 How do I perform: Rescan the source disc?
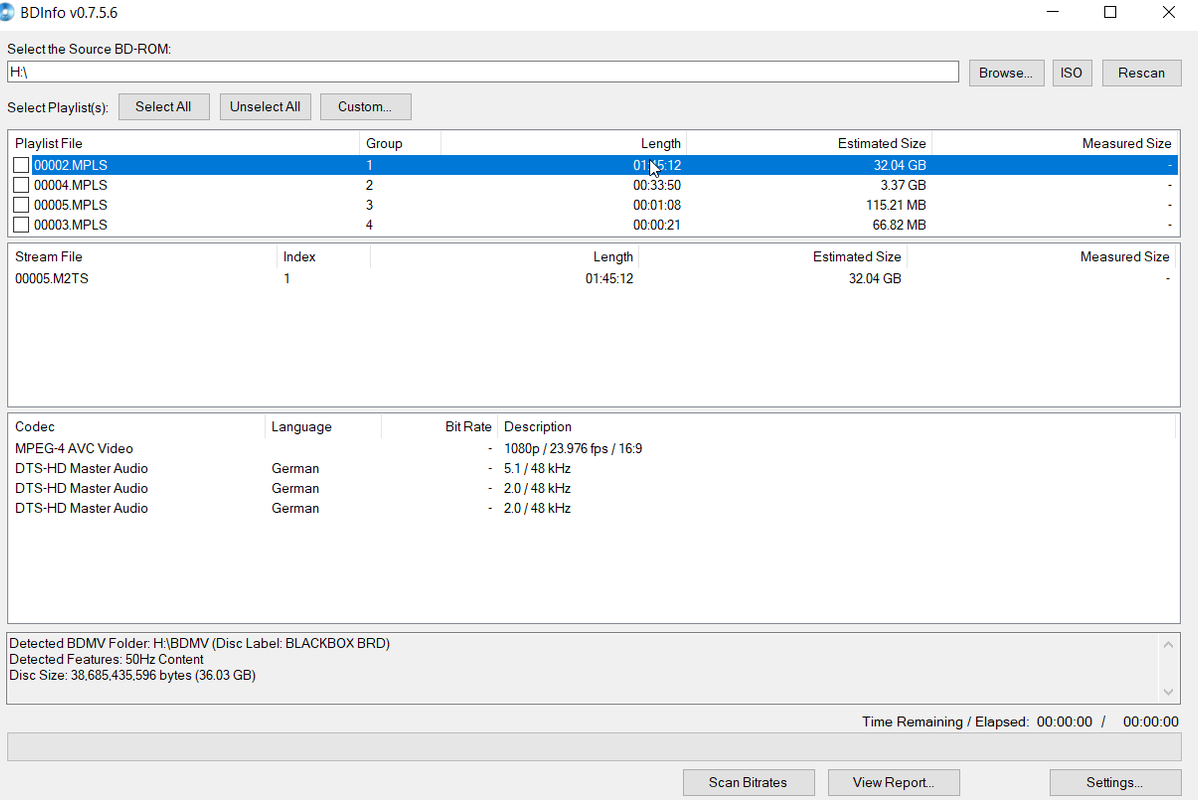pos(1141,73)
